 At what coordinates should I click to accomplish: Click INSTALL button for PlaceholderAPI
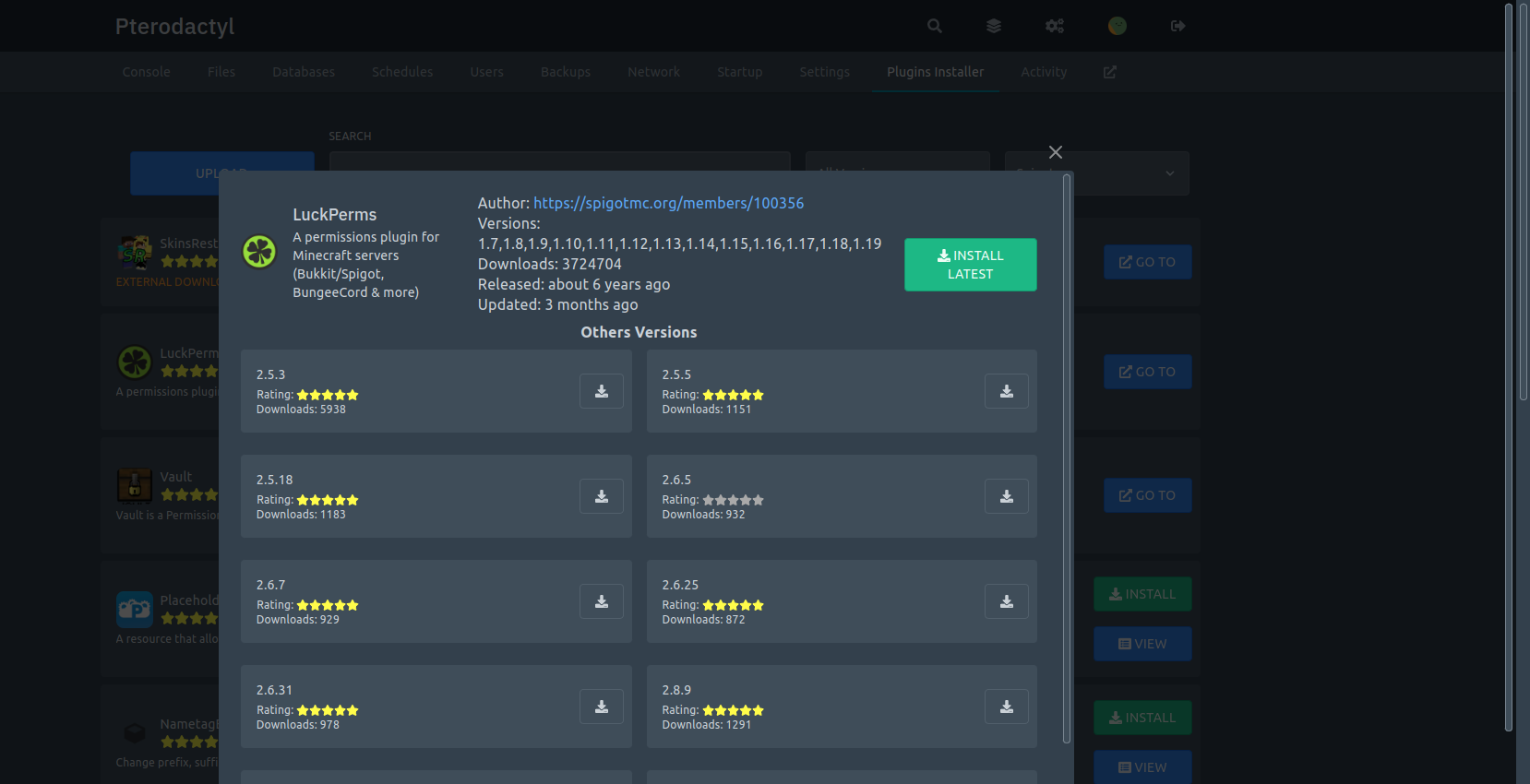1142,594
